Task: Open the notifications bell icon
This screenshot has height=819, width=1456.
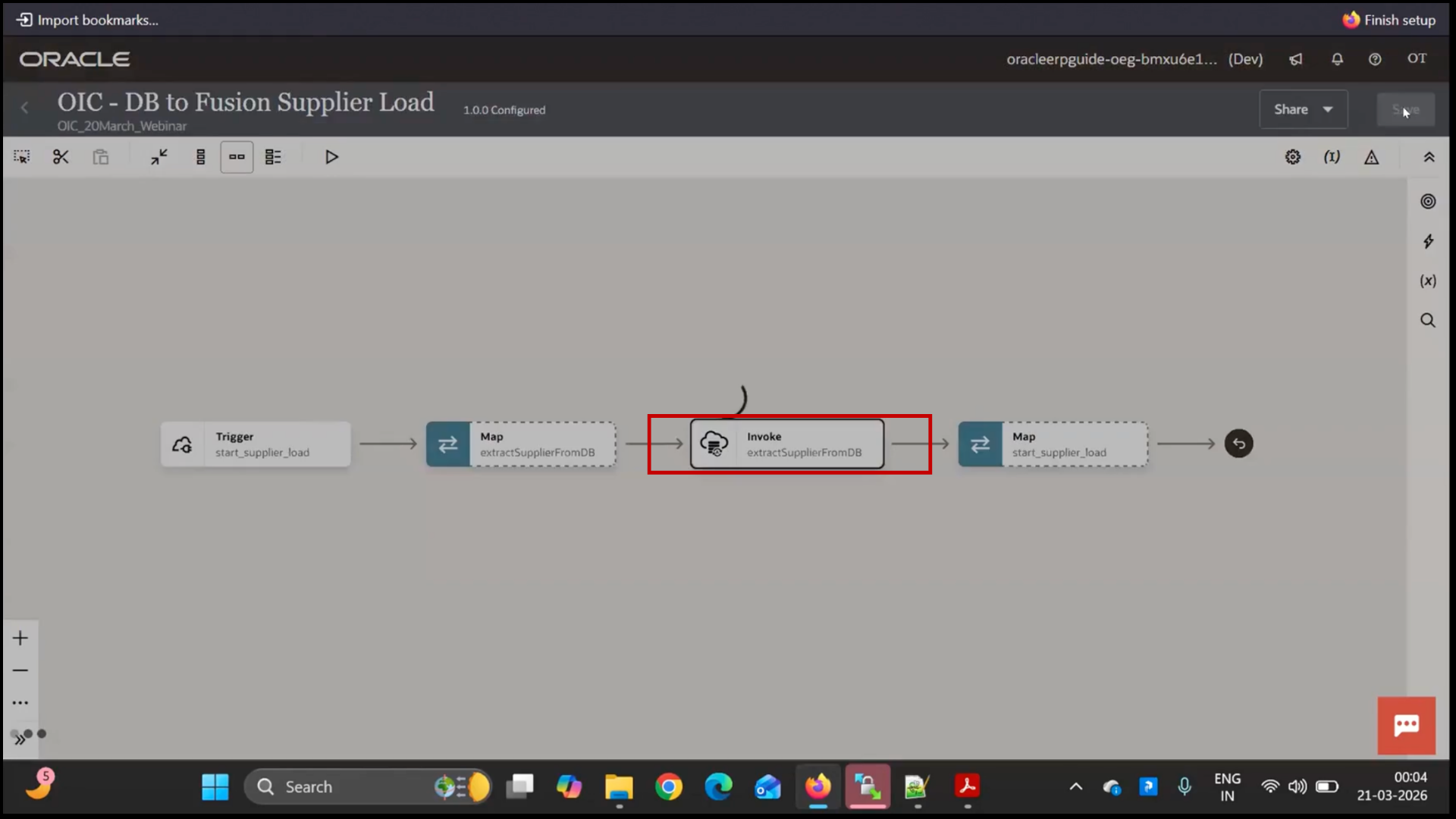Action: point(1337,59)
